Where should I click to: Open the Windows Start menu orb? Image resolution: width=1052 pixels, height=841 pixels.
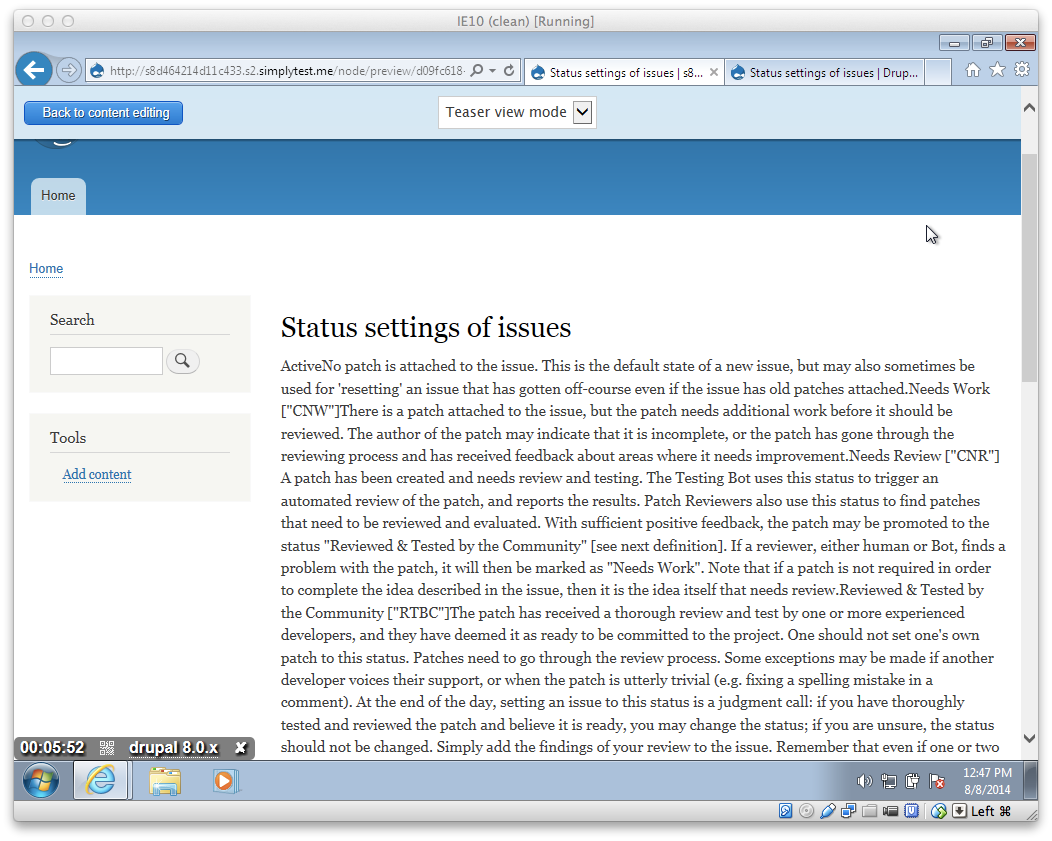coord(41,781)
